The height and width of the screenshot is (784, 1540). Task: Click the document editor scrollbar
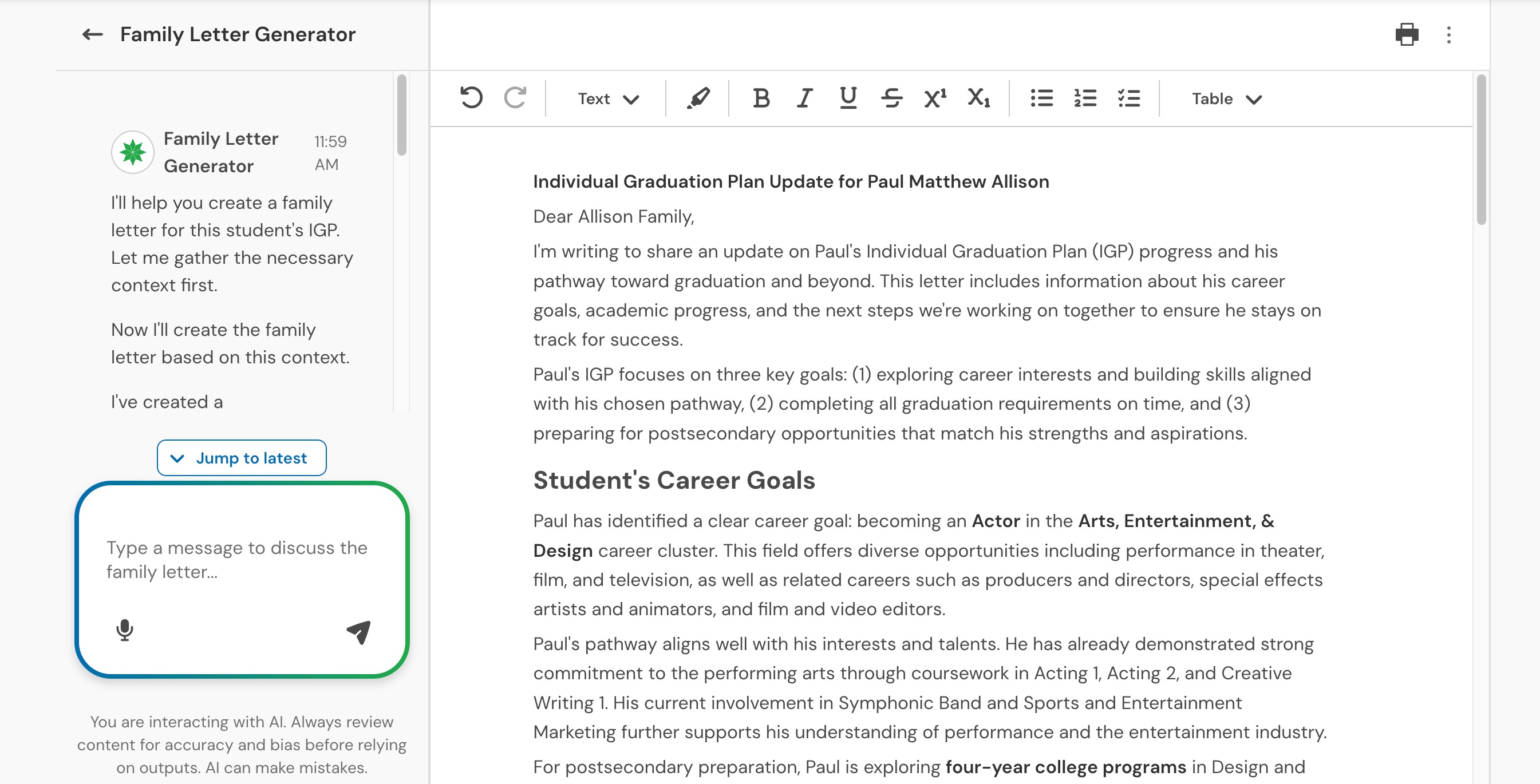click(x=1481, y=149)
